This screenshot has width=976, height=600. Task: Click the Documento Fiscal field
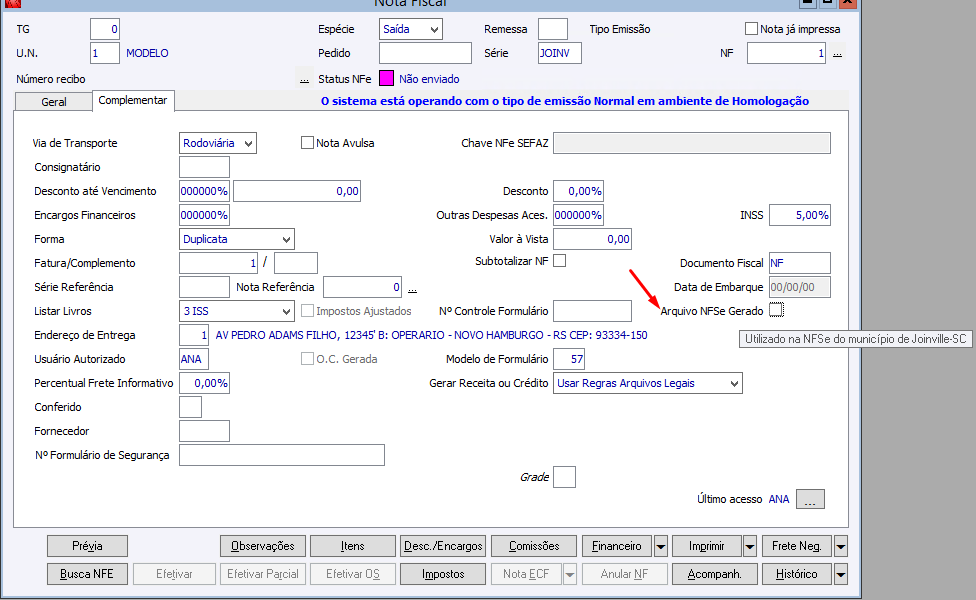(800, 263)
